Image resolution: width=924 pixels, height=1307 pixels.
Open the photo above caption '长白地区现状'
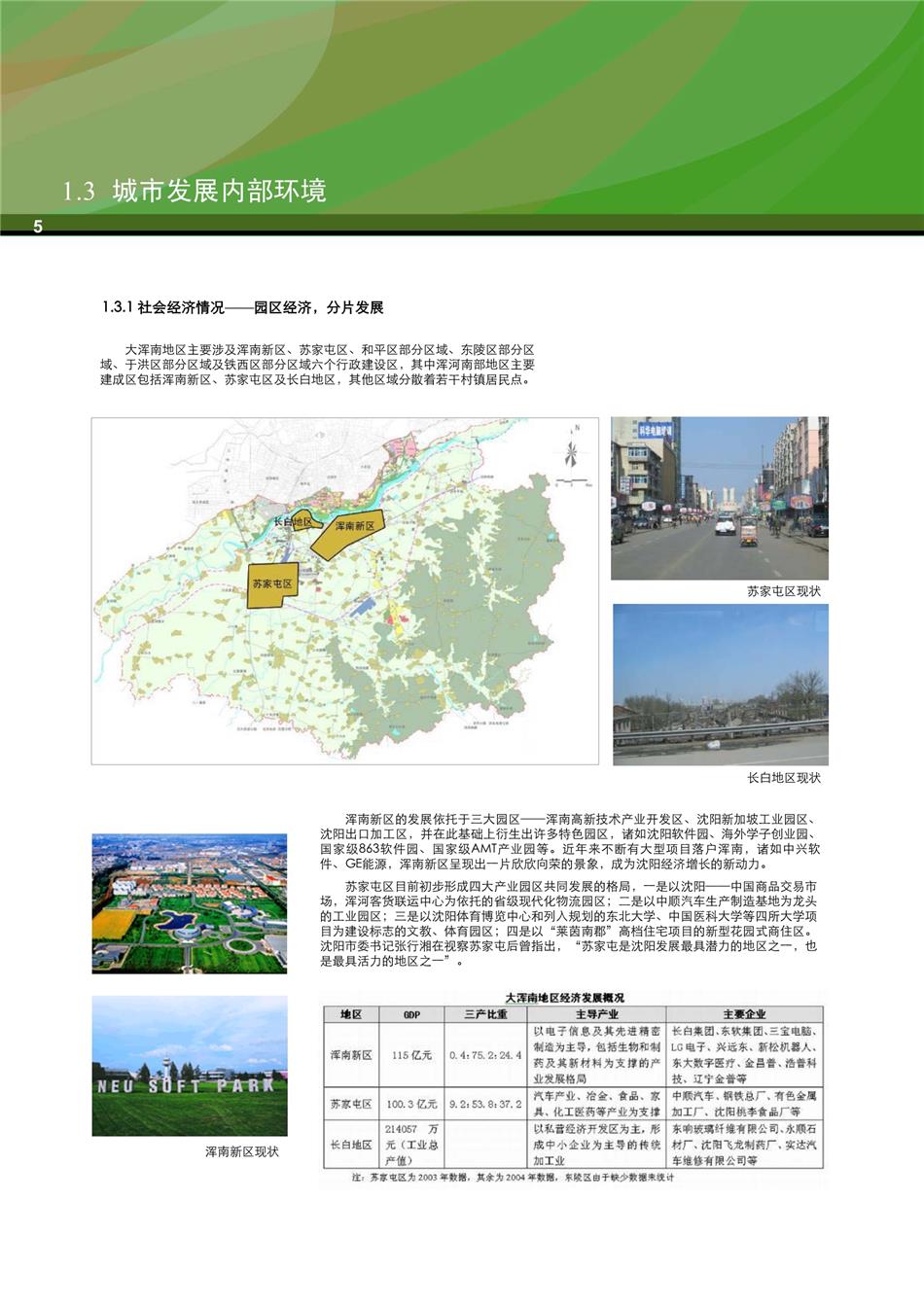click(x=721, y=685)
